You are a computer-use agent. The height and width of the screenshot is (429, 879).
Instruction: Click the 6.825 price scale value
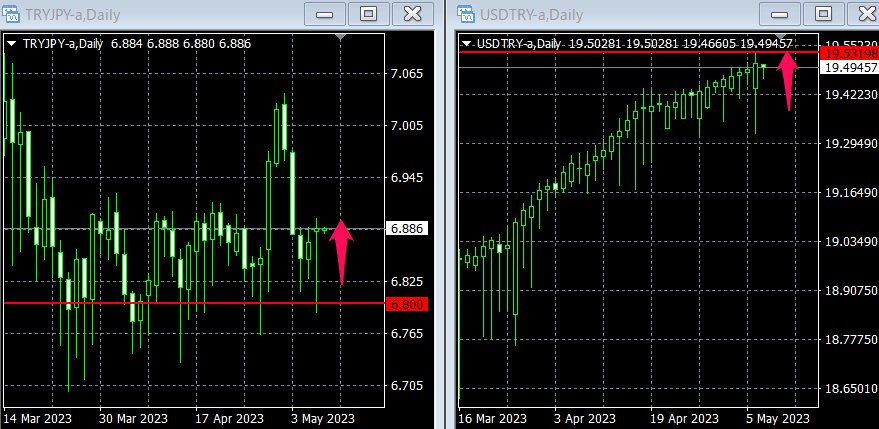(x=407, y=282)
